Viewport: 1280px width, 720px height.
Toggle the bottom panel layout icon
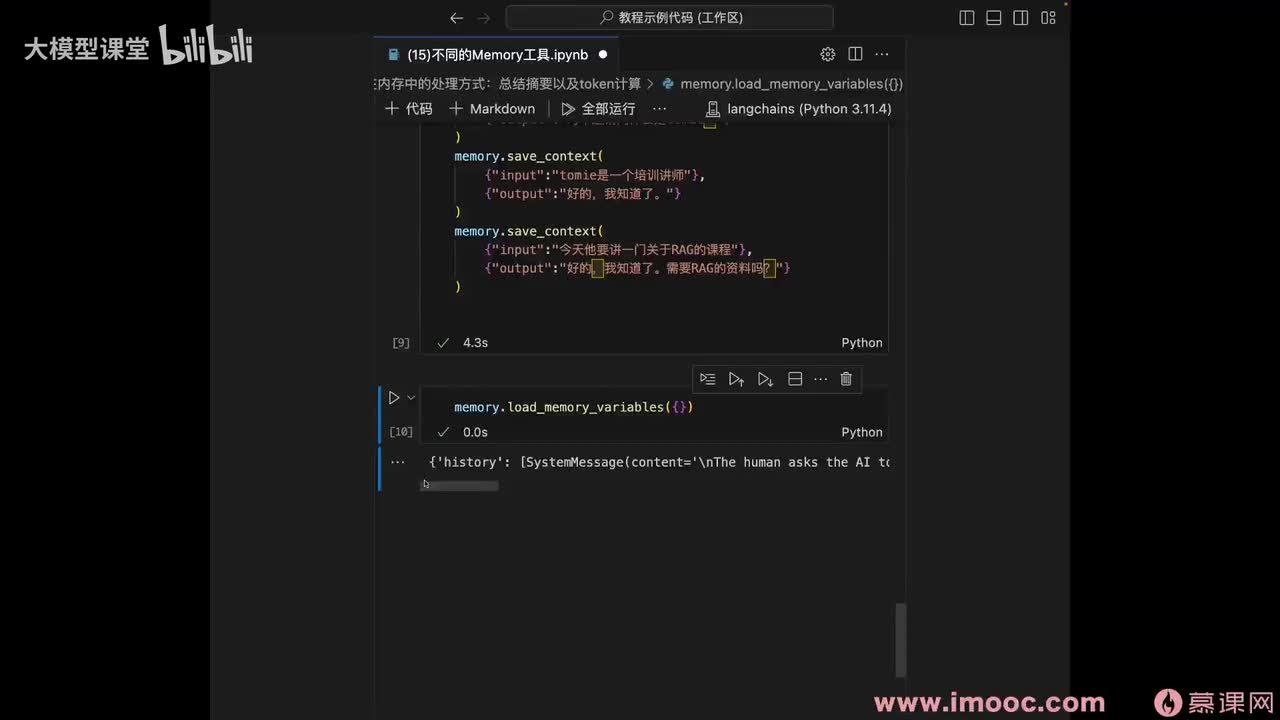tap(994, 18)
